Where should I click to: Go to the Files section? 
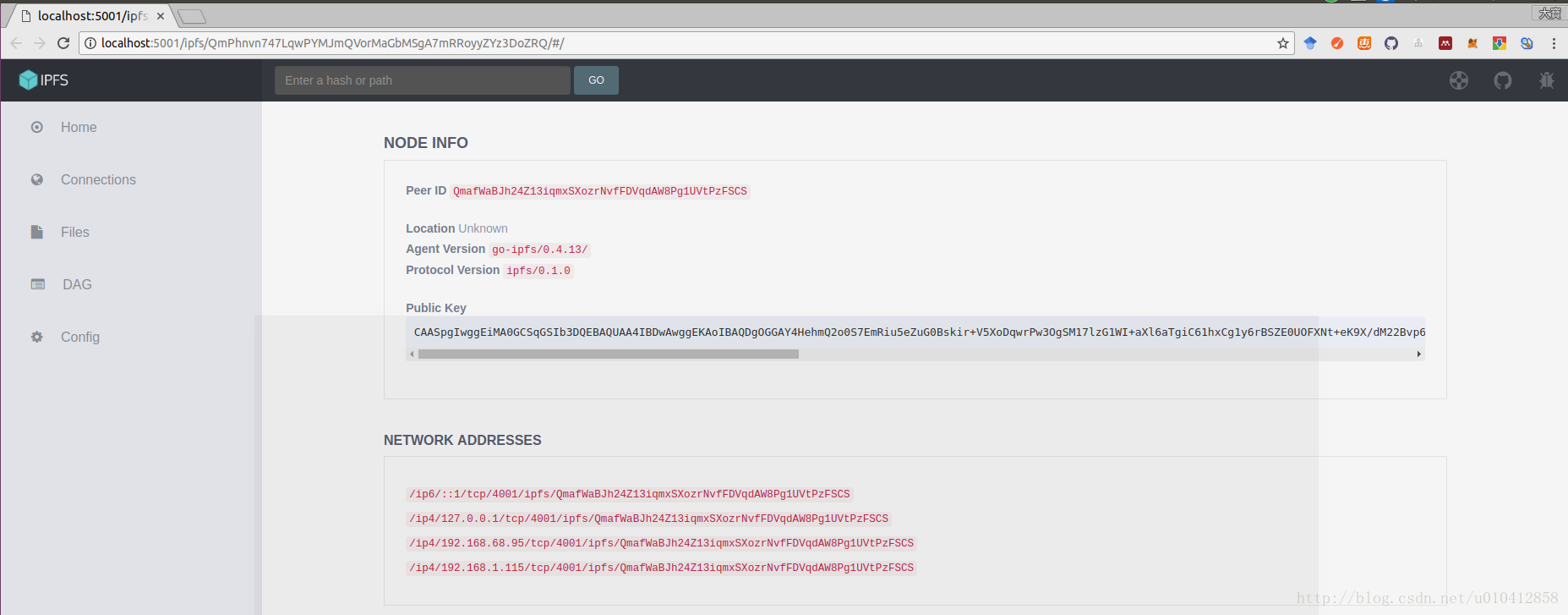tap(74, 232)
